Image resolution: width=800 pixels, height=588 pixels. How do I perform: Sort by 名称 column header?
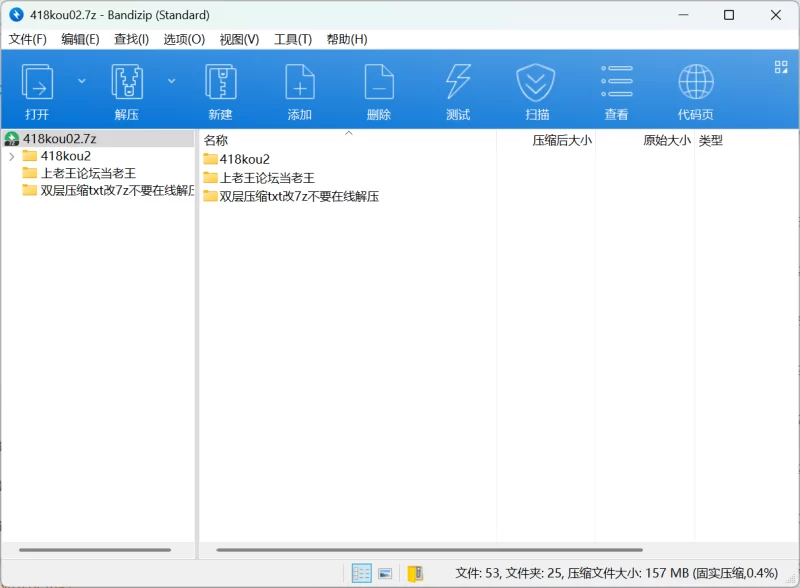[216, 141]
